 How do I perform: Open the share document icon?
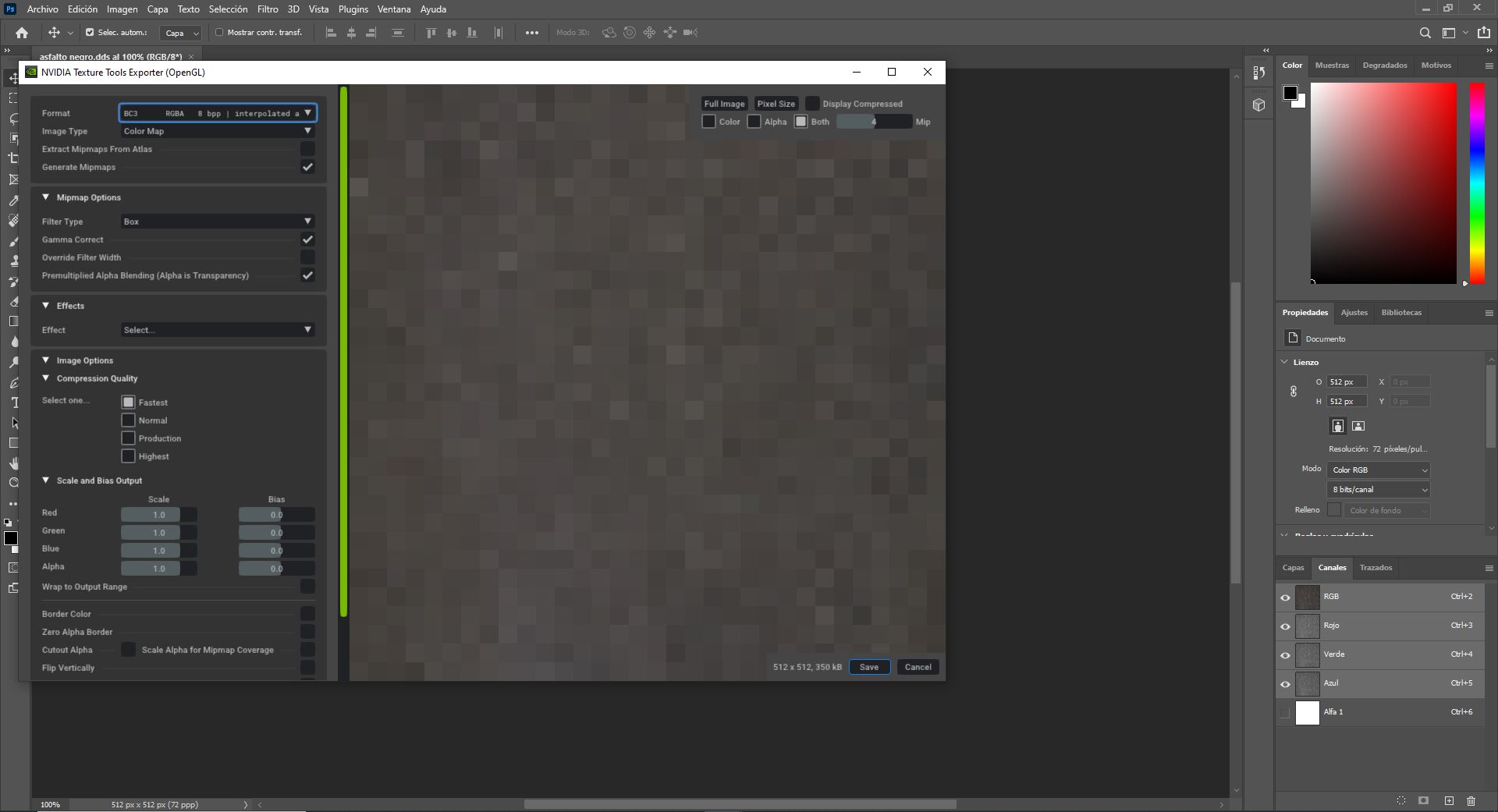pos(1483,33)
